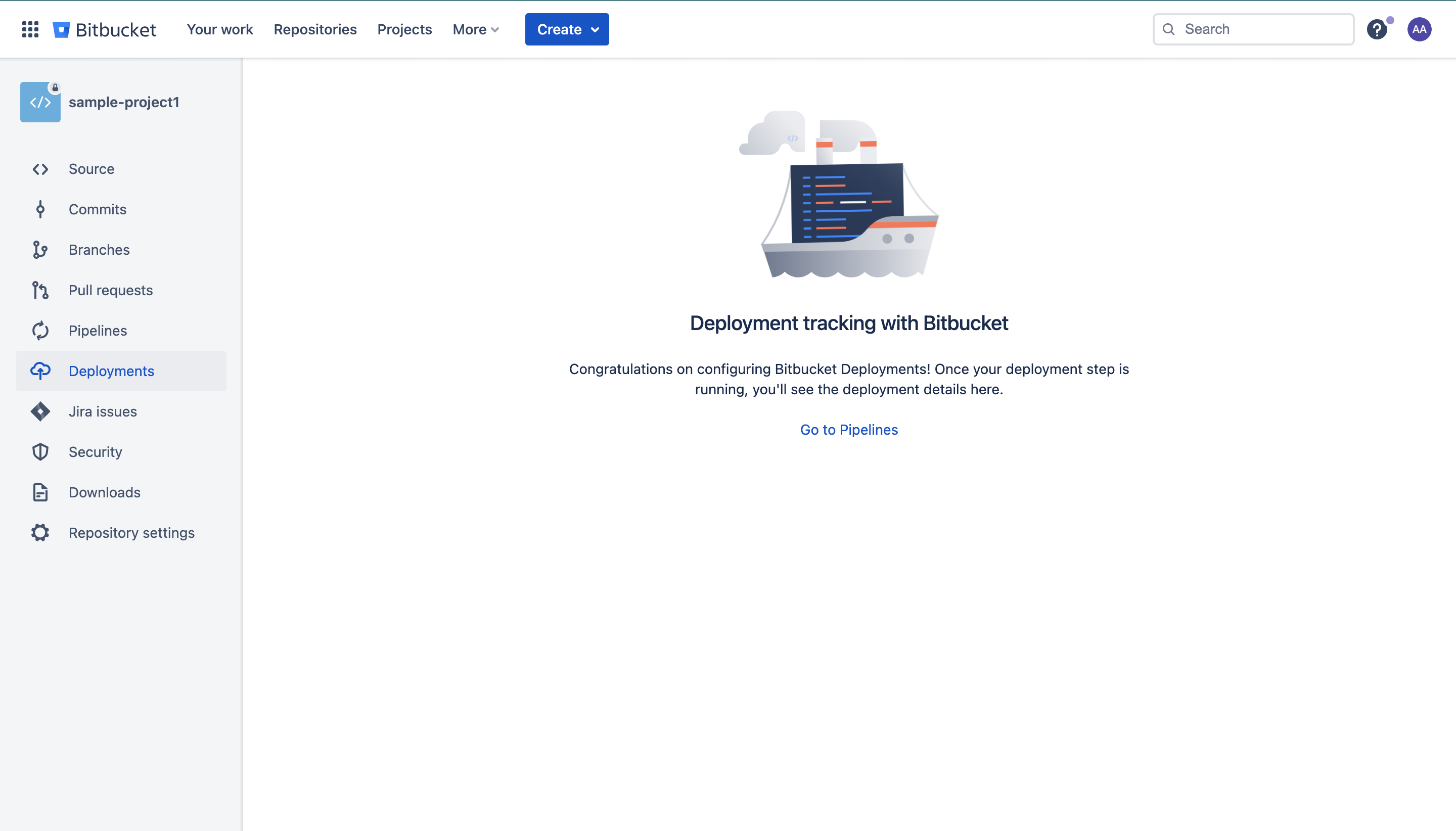Open the app switcher grid icon

click(30, 29)
